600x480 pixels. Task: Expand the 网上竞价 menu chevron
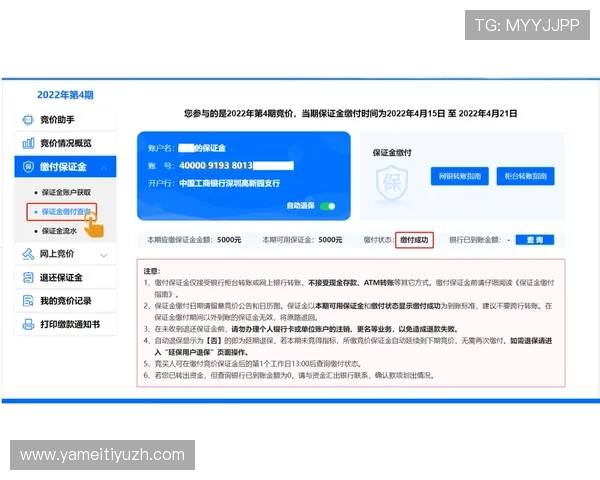[104, 255]
